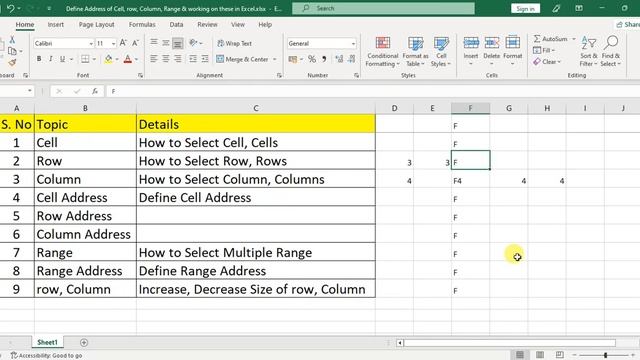Open Find & Select dropdown
This screenshot has height=360, width=640.
[611, 52]
